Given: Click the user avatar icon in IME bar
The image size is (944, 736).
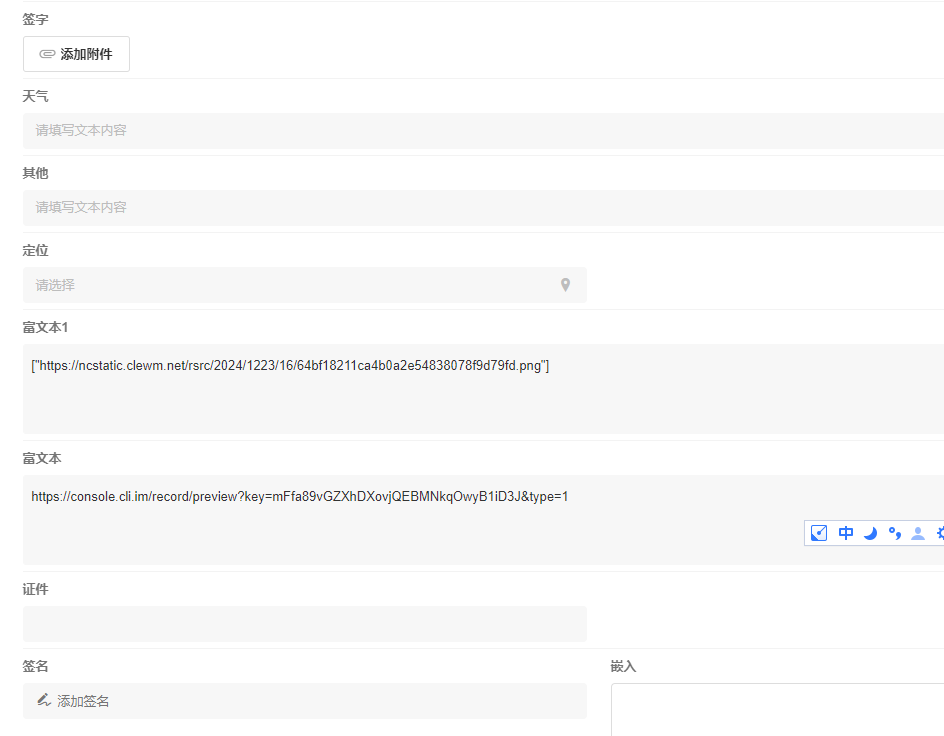Looking at the screenshot, I should coord(917,533).
